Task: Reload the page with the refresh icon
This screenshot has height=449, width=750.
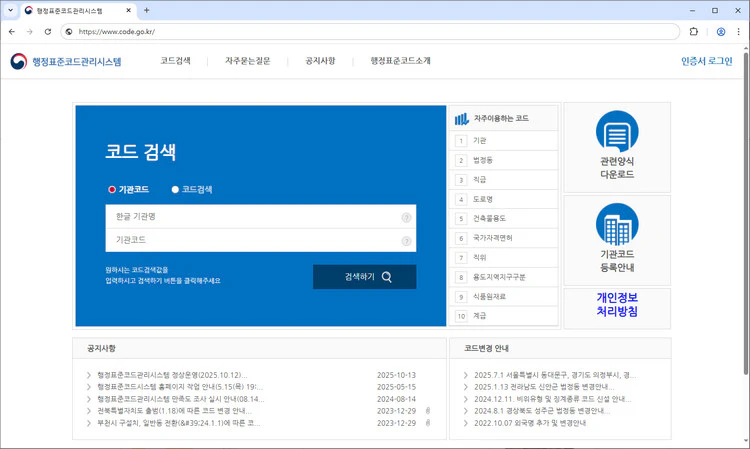Action: click(x=48, y=32)
